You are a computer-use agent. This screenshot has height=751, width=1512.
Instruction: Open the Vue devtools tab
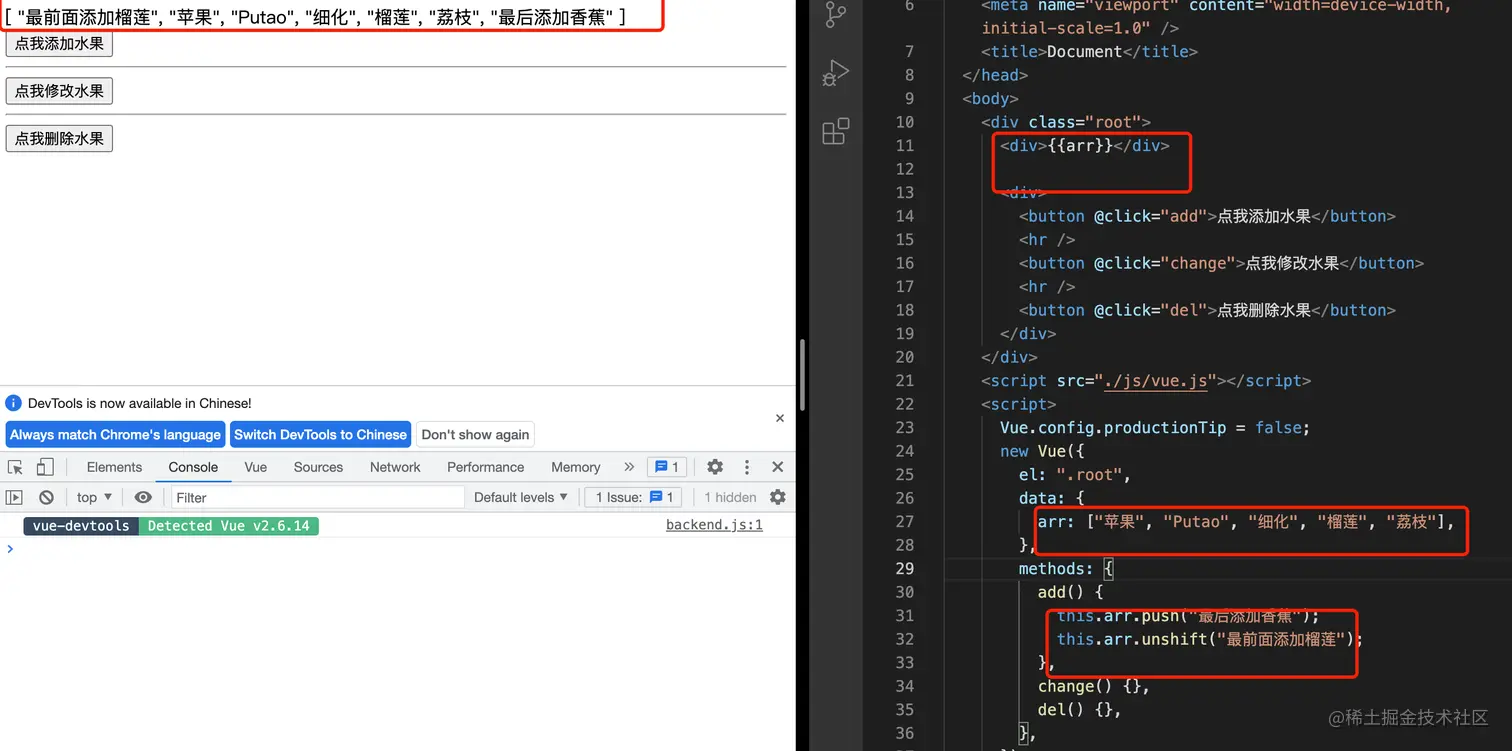pyautogui.click(x=256, y=467)
